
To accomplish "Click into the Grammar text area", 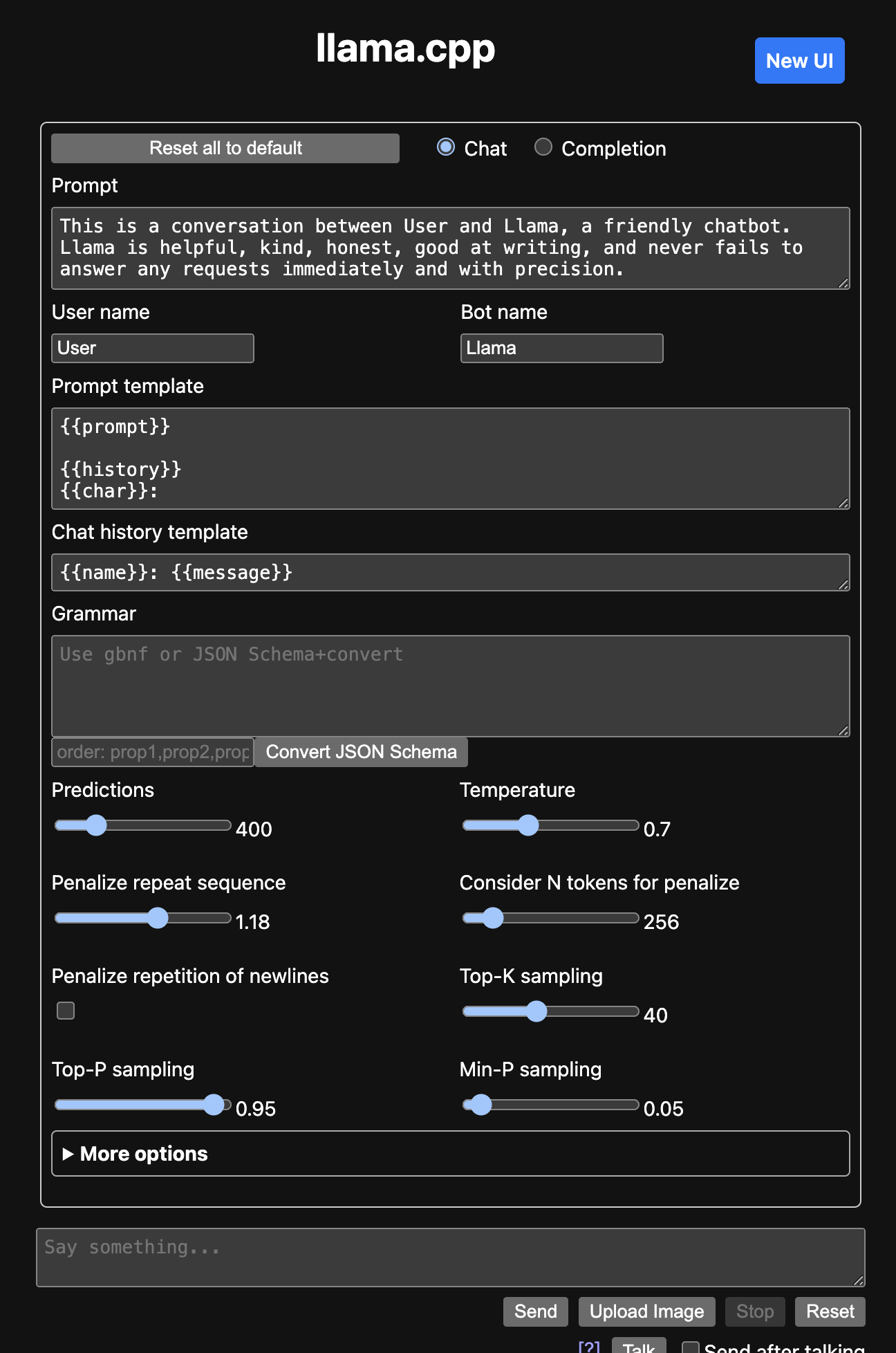I will click(450, 685).
